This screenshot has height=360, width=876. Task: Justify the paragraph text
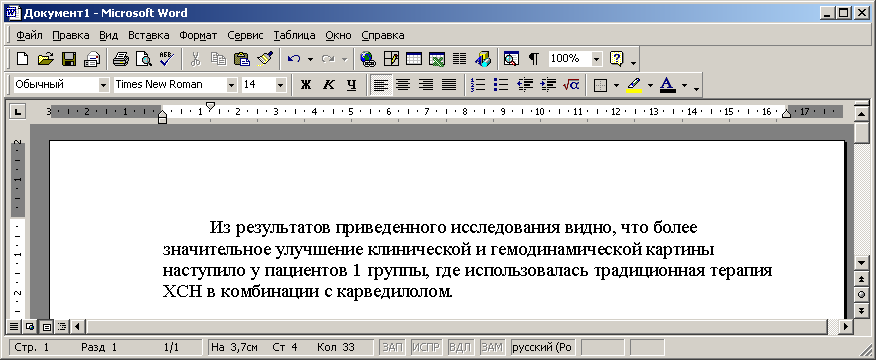[x=449, y=85]
